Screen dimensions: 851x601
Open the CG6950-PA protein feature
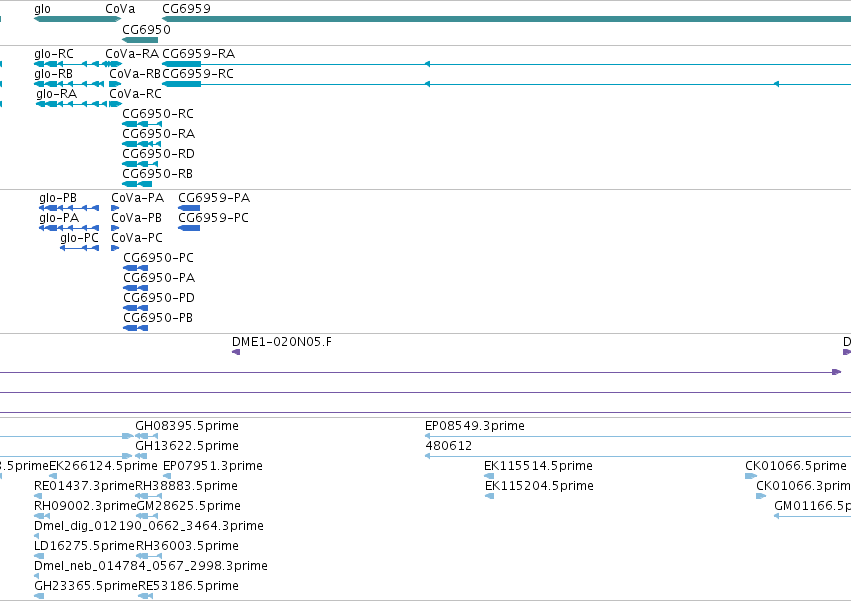pos(159,278)
